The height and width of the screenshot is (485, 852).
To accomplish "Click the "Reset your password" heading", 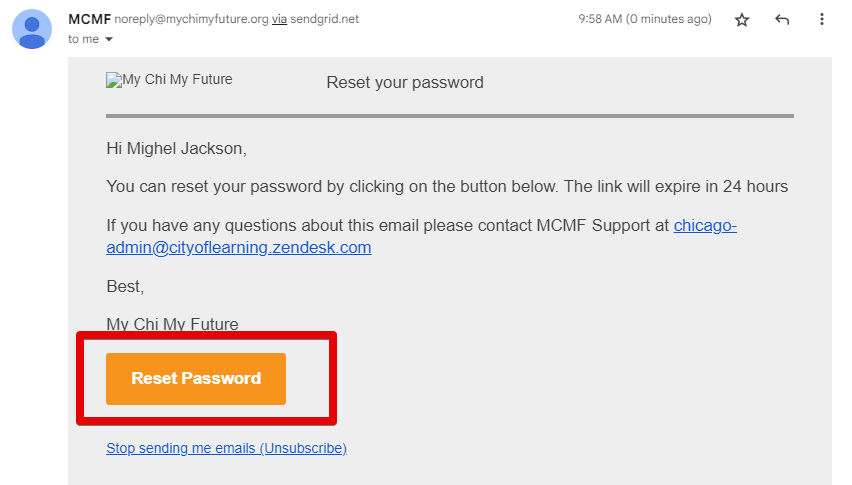I will (x=405, y=83).
